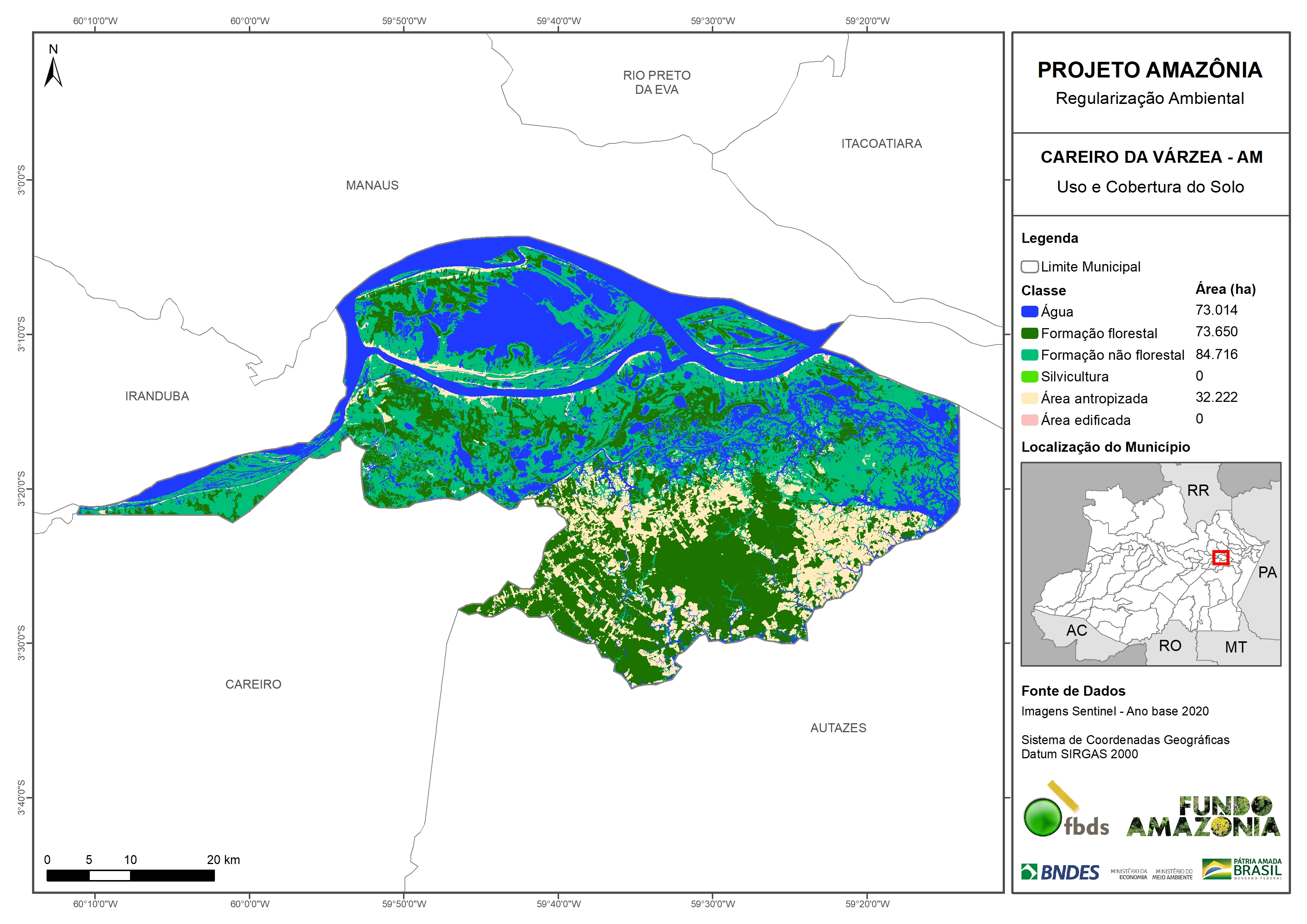Click the Pátria Amada Brasil logo

[x=1241, y=869]
